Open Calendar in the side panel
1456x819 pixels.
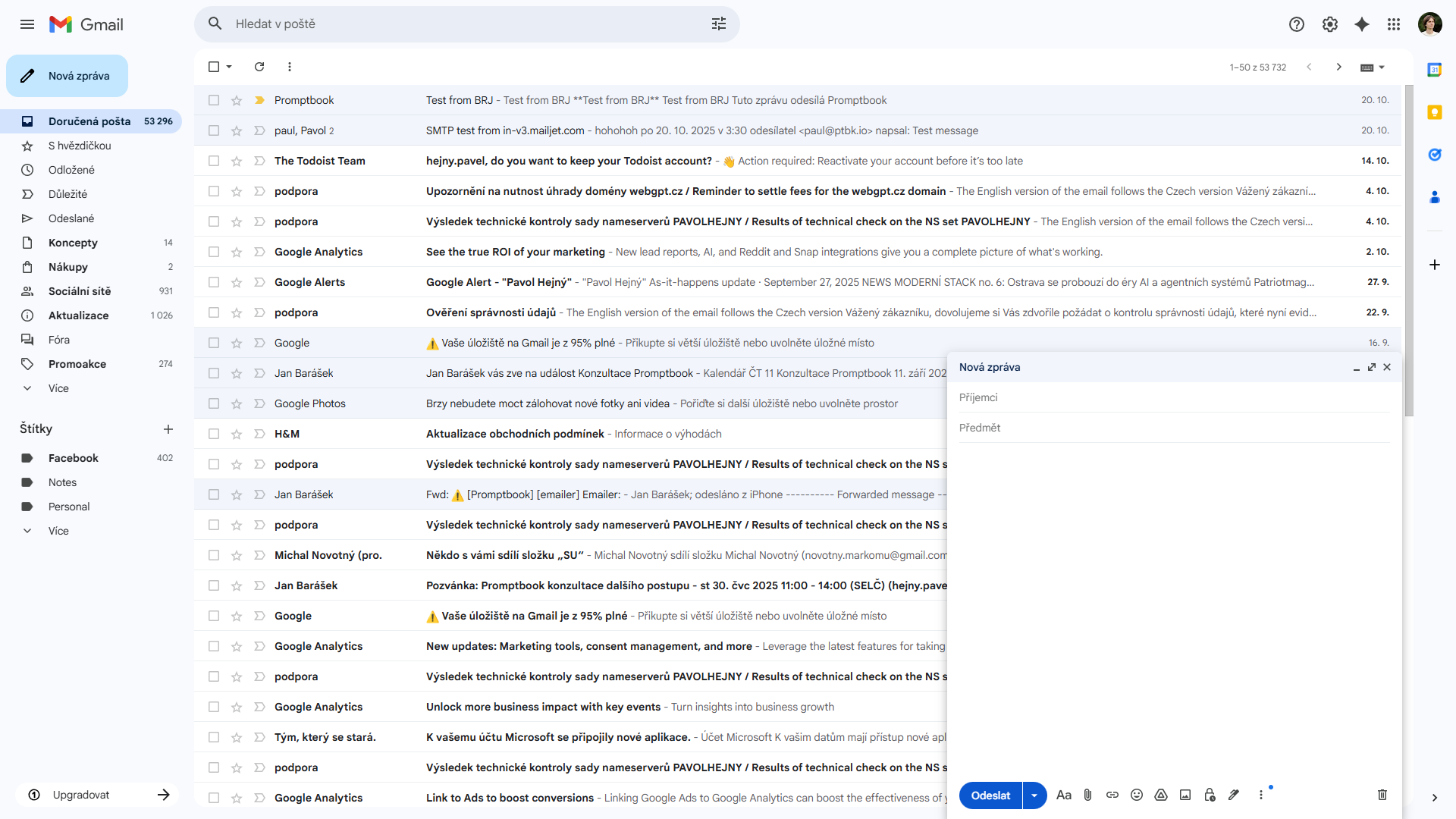[x=1435, y=69]
